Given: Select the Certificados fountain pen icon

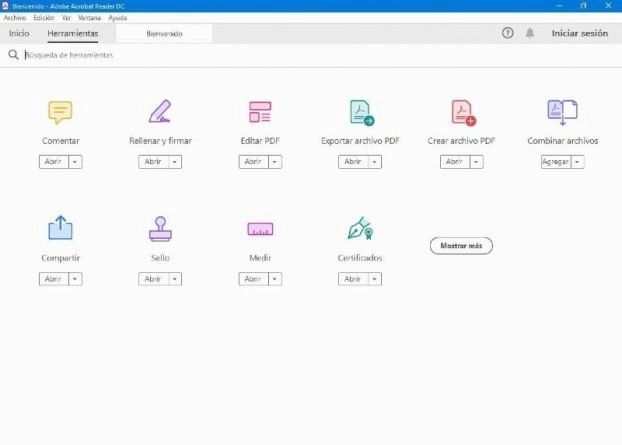Looking at the screenshot, I should click(x=360, y=228).
